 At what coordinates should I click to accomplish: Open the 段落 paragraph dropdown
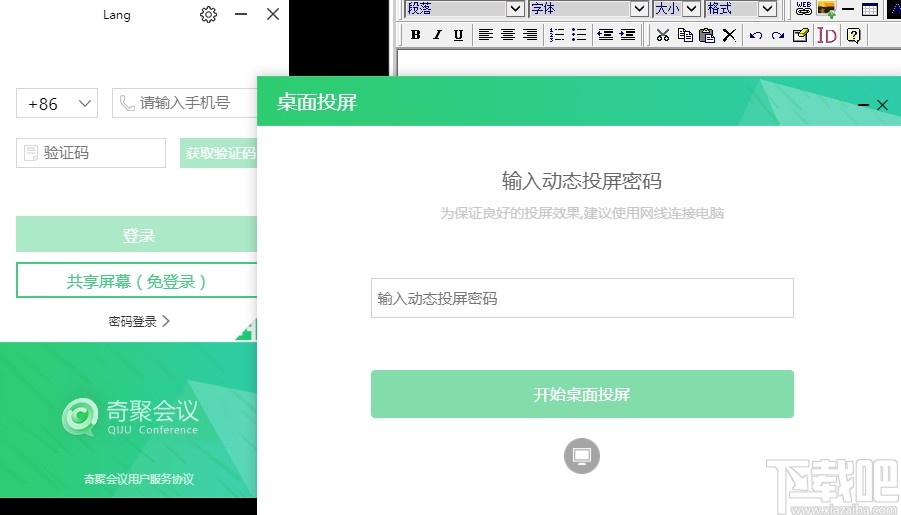pos(465,9)
